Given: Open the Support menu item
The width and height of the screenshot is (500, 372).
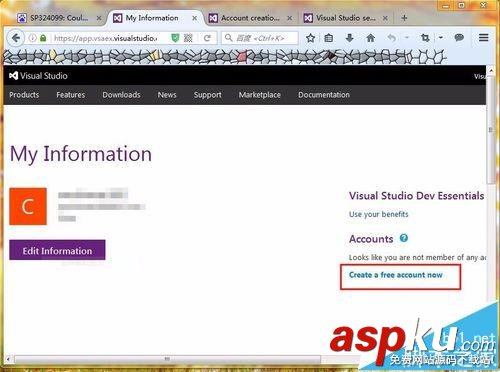Looking at the screenshot, I should 208,95.
